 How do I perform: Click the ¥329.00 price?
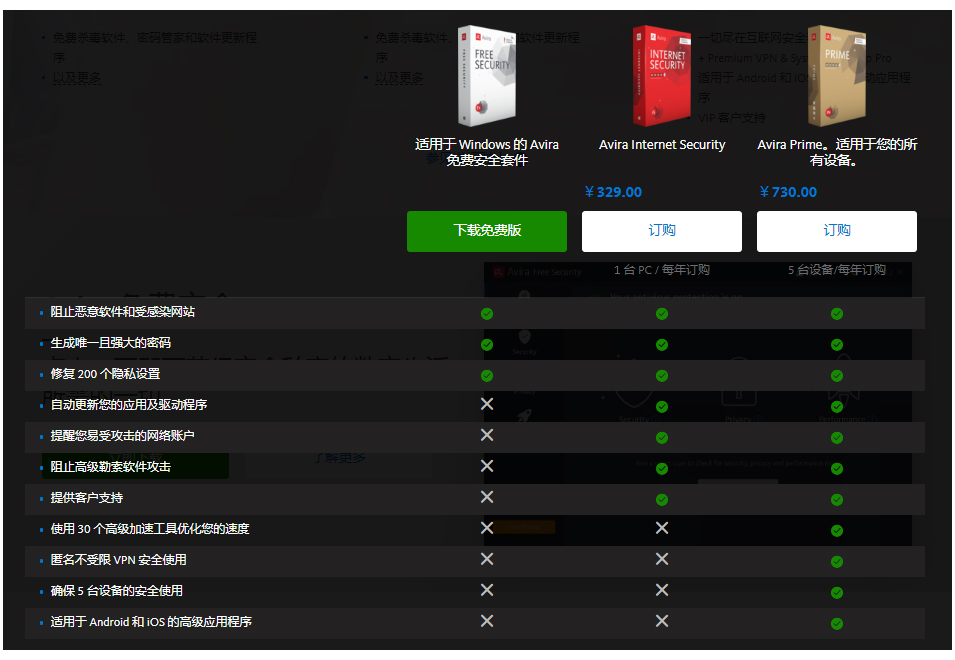pos(613,192)
